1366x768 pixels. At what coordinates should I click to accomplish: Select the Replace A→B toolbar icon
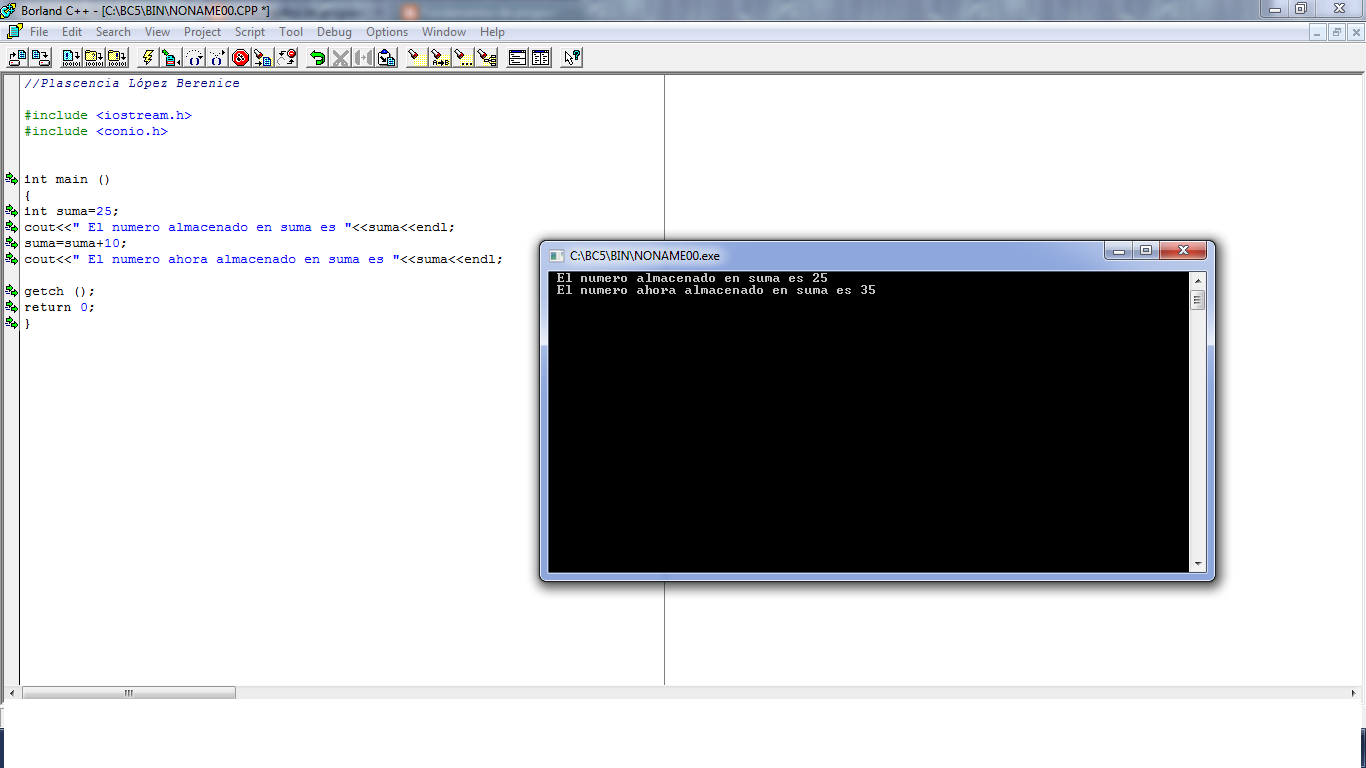coord(439,57)
